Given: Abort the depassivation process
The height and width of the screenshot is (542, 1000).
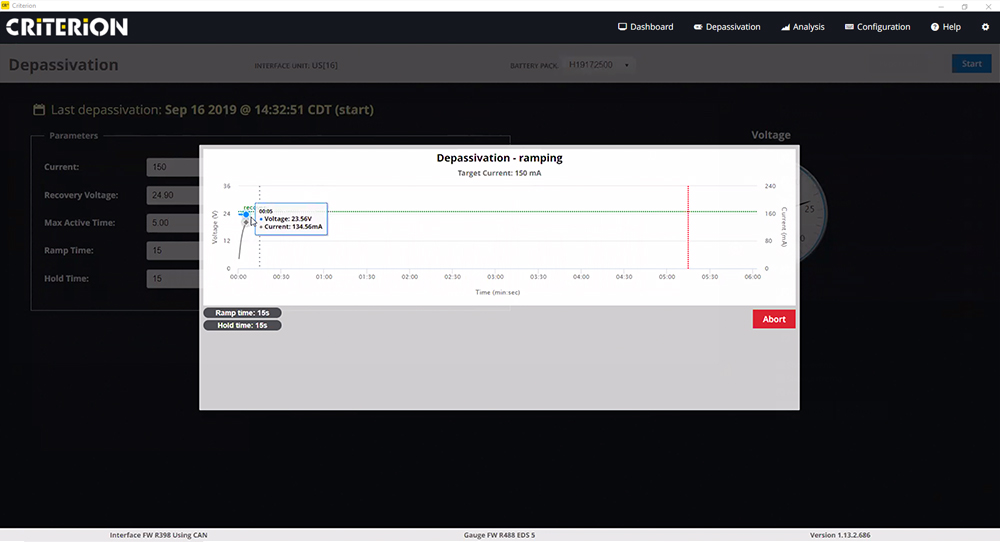Looking at the screenshot, I should coord(774,319).
